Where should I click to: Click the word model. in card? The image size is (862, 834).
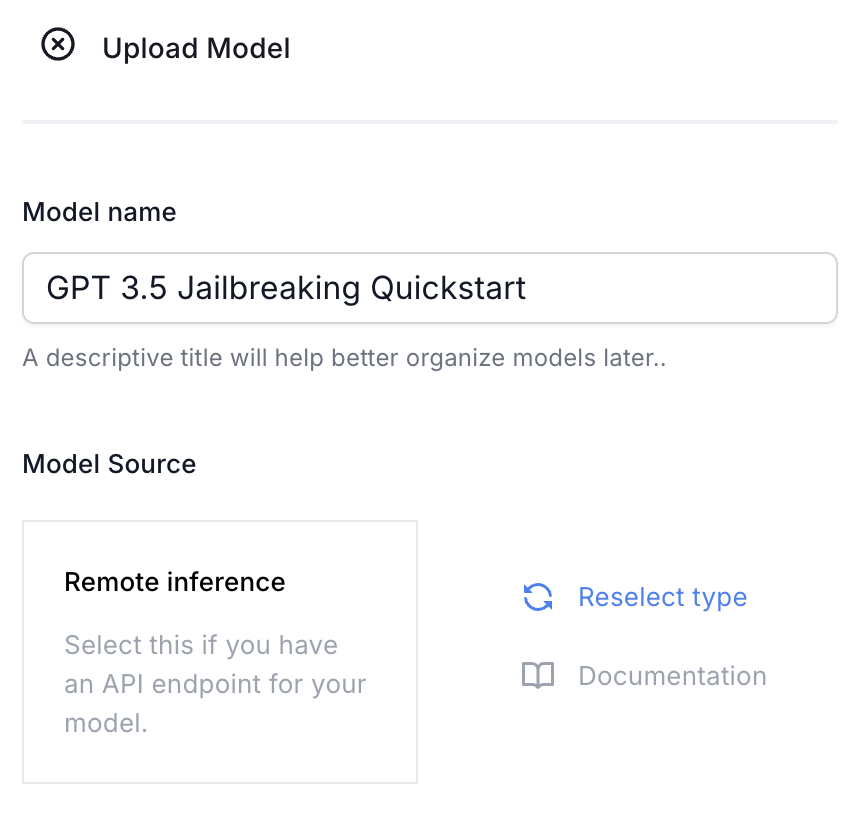coord(106,723)
